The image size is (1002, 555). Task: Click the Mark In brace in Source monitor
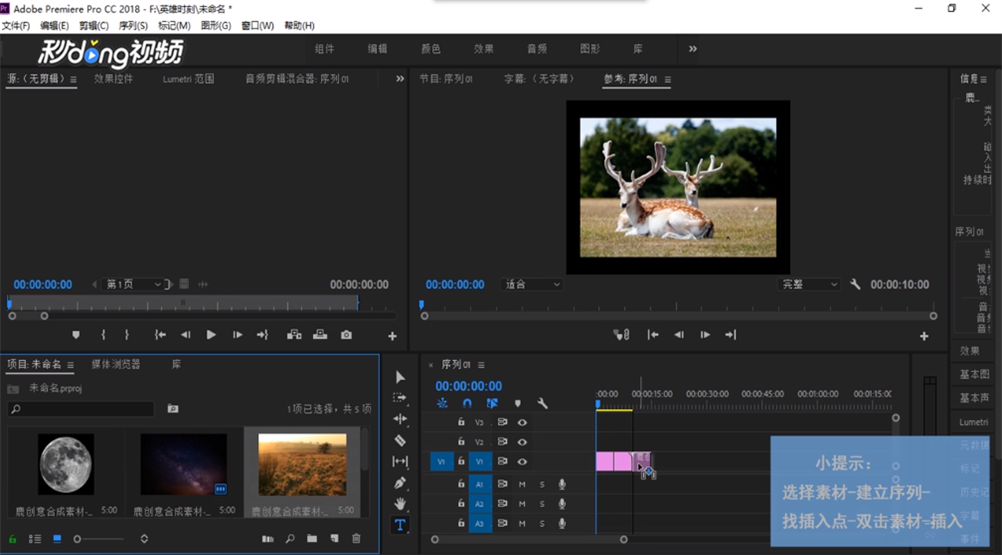[103, 335]
